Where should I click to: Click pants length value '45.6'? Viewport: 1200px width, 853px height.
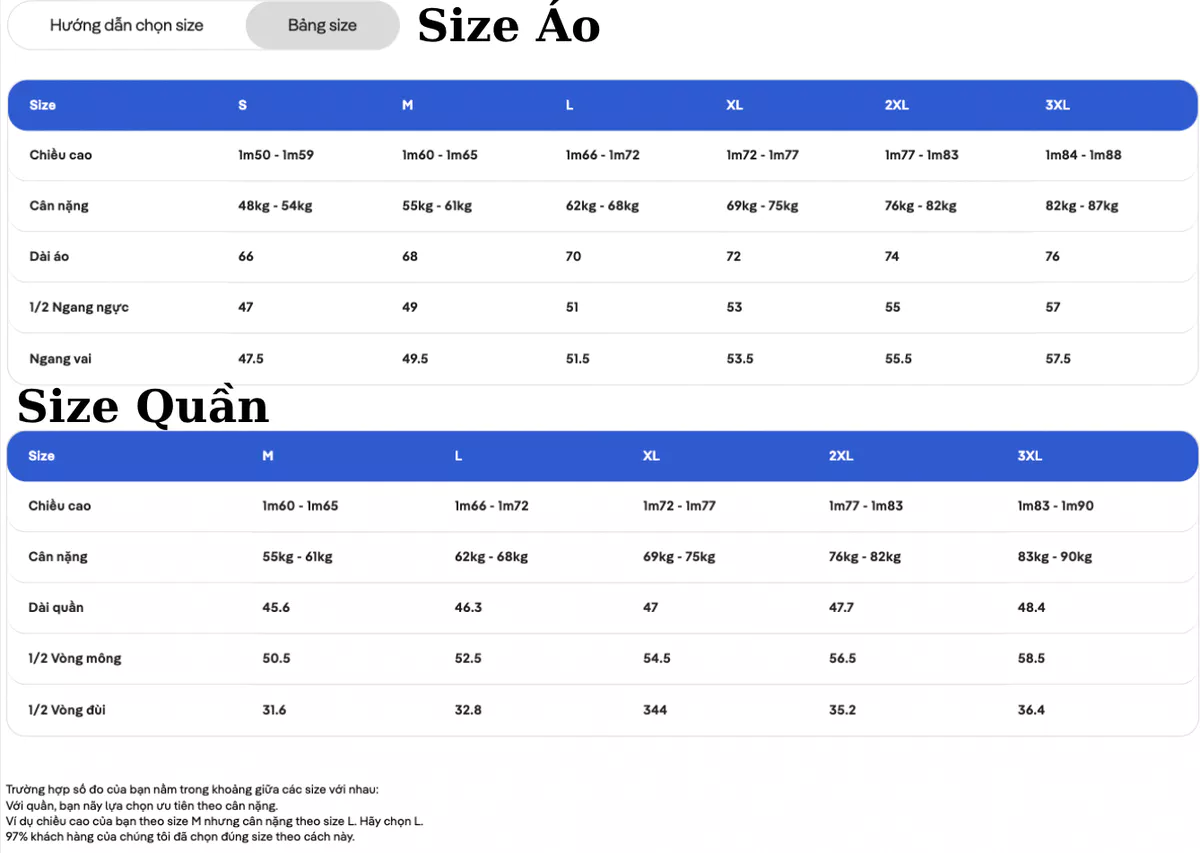pyautogui.click(x=276, y=607)
